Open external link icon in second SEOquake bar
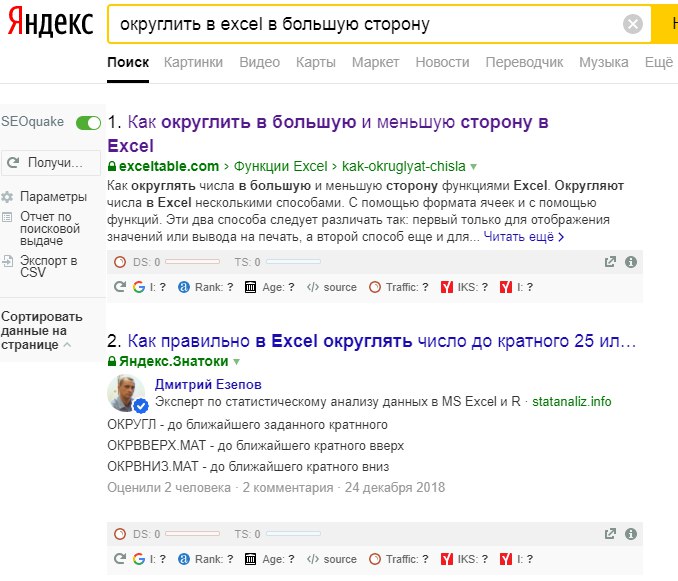 [x=610, y=534]
